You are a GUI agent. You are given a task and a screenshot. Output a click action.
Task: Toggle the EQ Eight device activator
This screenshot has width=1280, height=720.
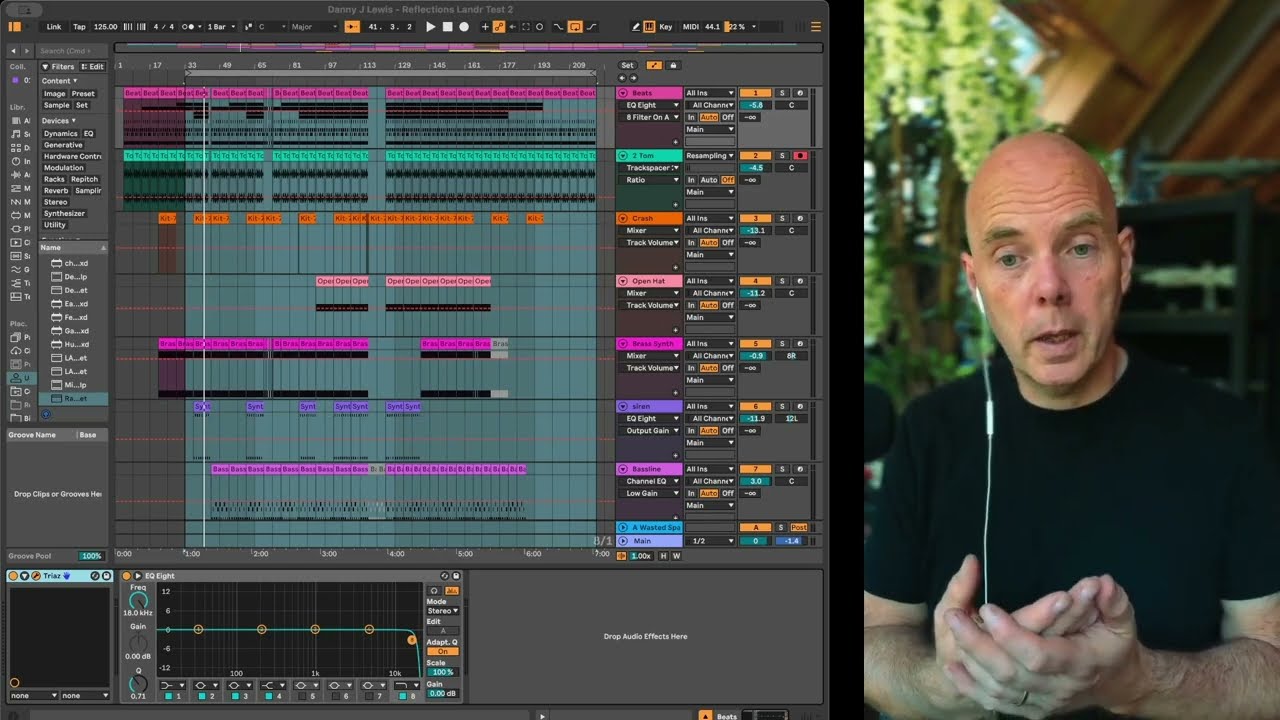point(126,576)
